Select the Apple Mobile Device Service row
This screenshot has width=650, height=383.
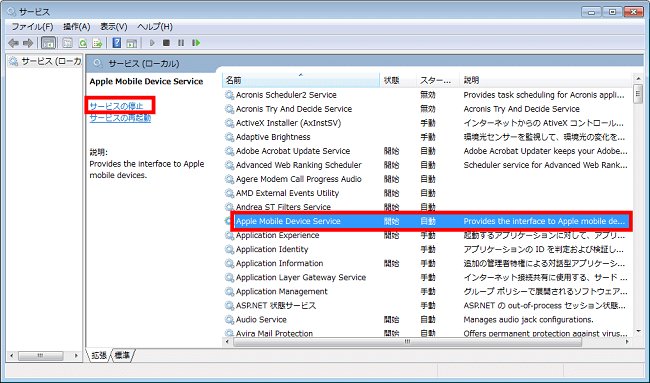pyautogui.click(x=427, y=221)
